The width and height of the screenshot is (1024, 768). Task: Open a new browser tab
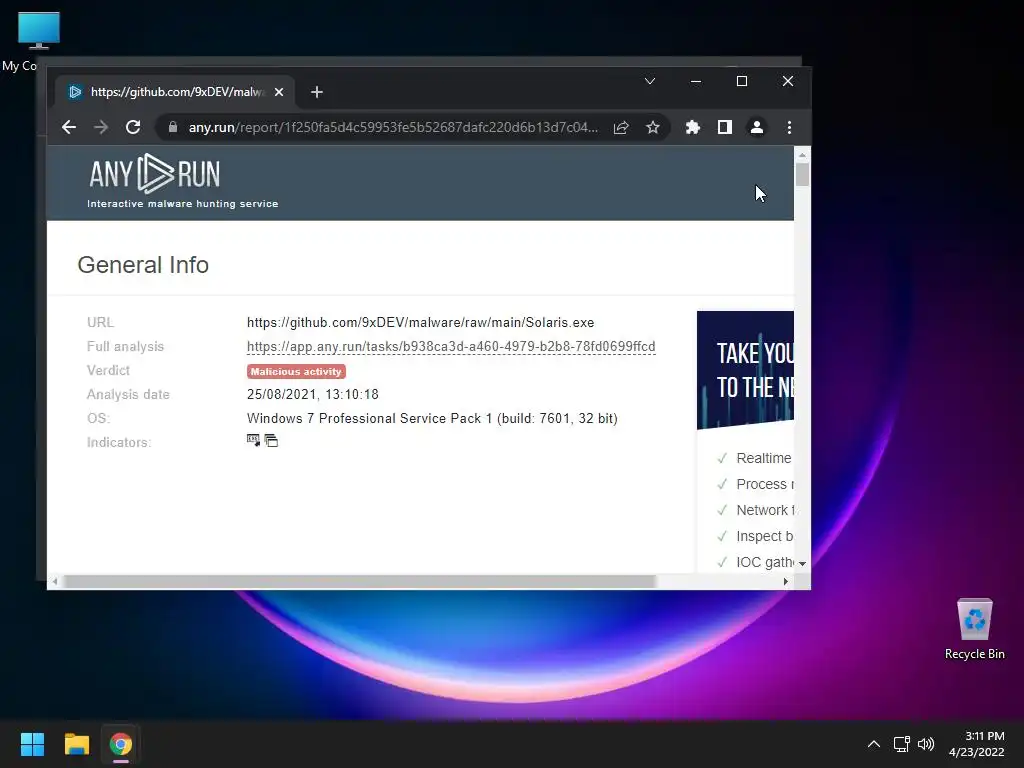click(x=317, y=92)
